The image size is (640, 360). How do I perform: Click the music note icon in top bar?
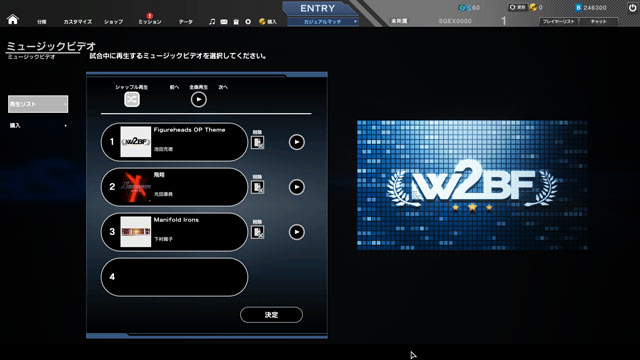[211, 22]
